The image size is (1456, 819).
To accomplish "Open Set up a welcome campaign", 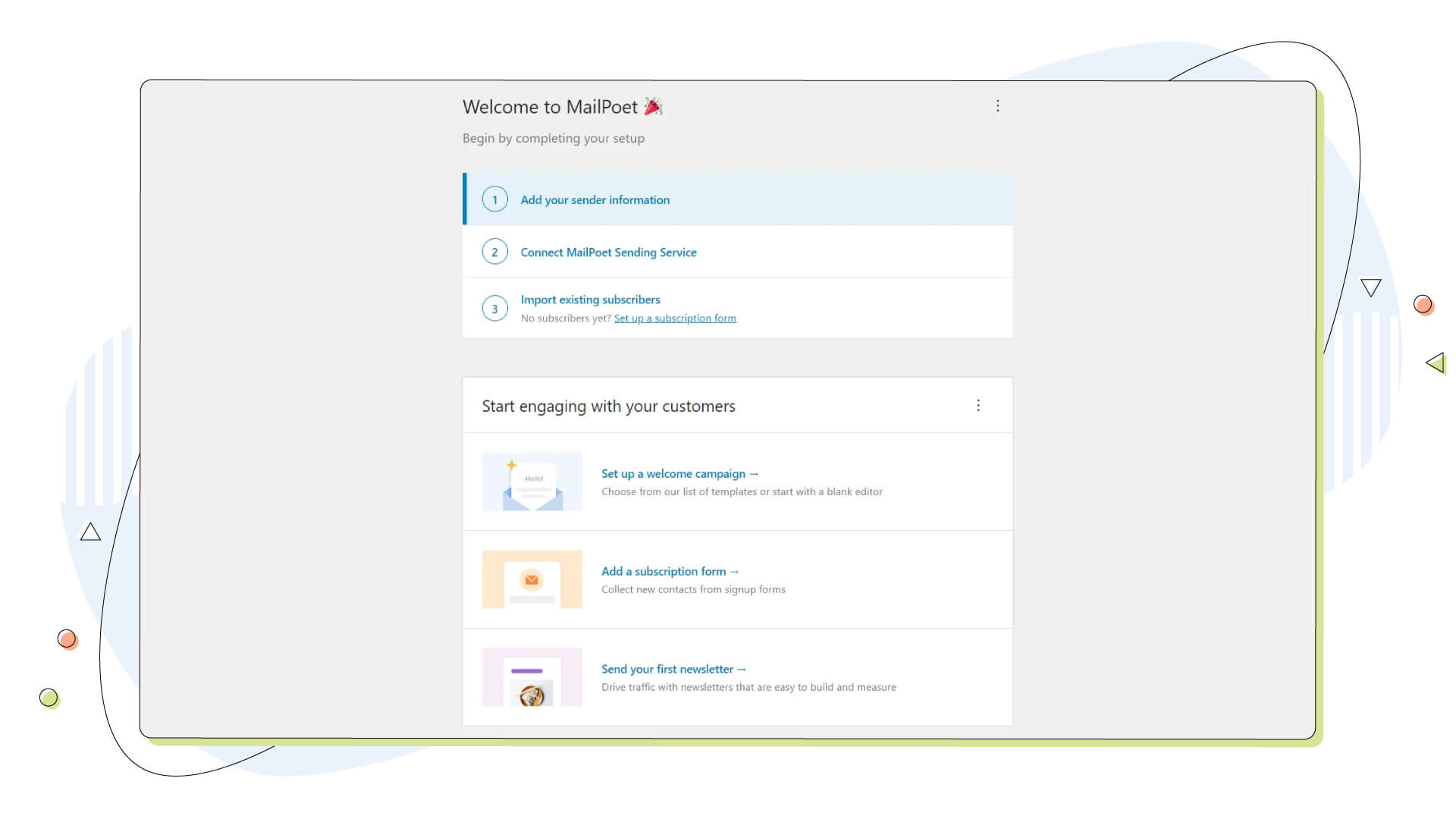I will (679, 473).
